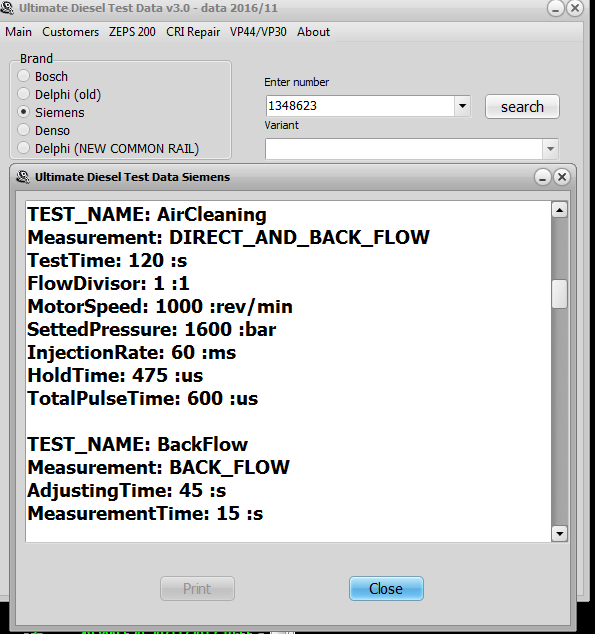Screen dimensions: 595x634
Task: Click the 'MeasurementTime: 15 :s' line
Action: click(145, 514)
